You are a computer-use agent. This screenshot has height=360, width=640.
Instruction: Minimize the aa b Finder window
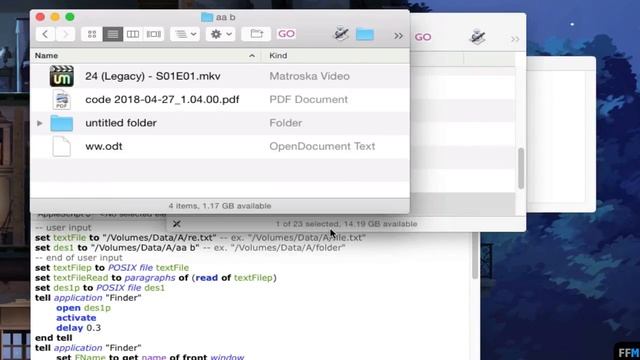[x=55, y=17]
